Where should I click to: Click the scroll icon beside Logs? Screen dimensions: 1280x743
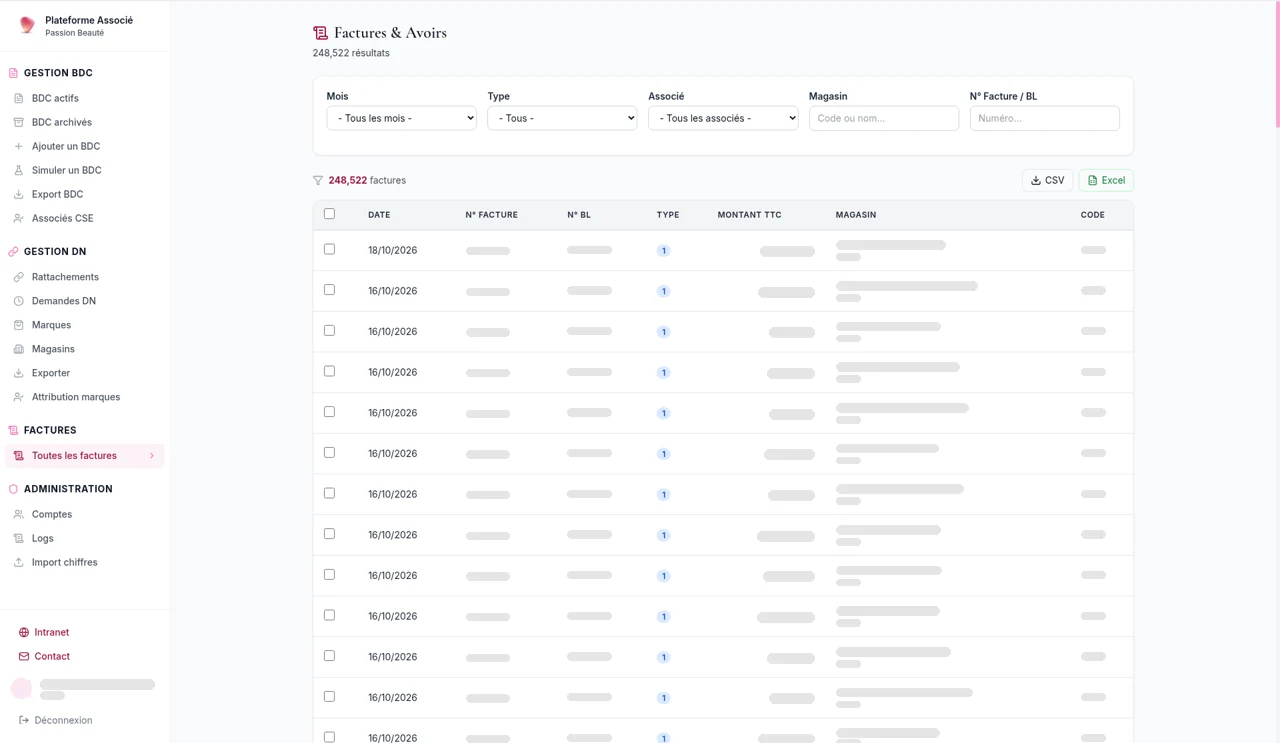pos(18,538)
